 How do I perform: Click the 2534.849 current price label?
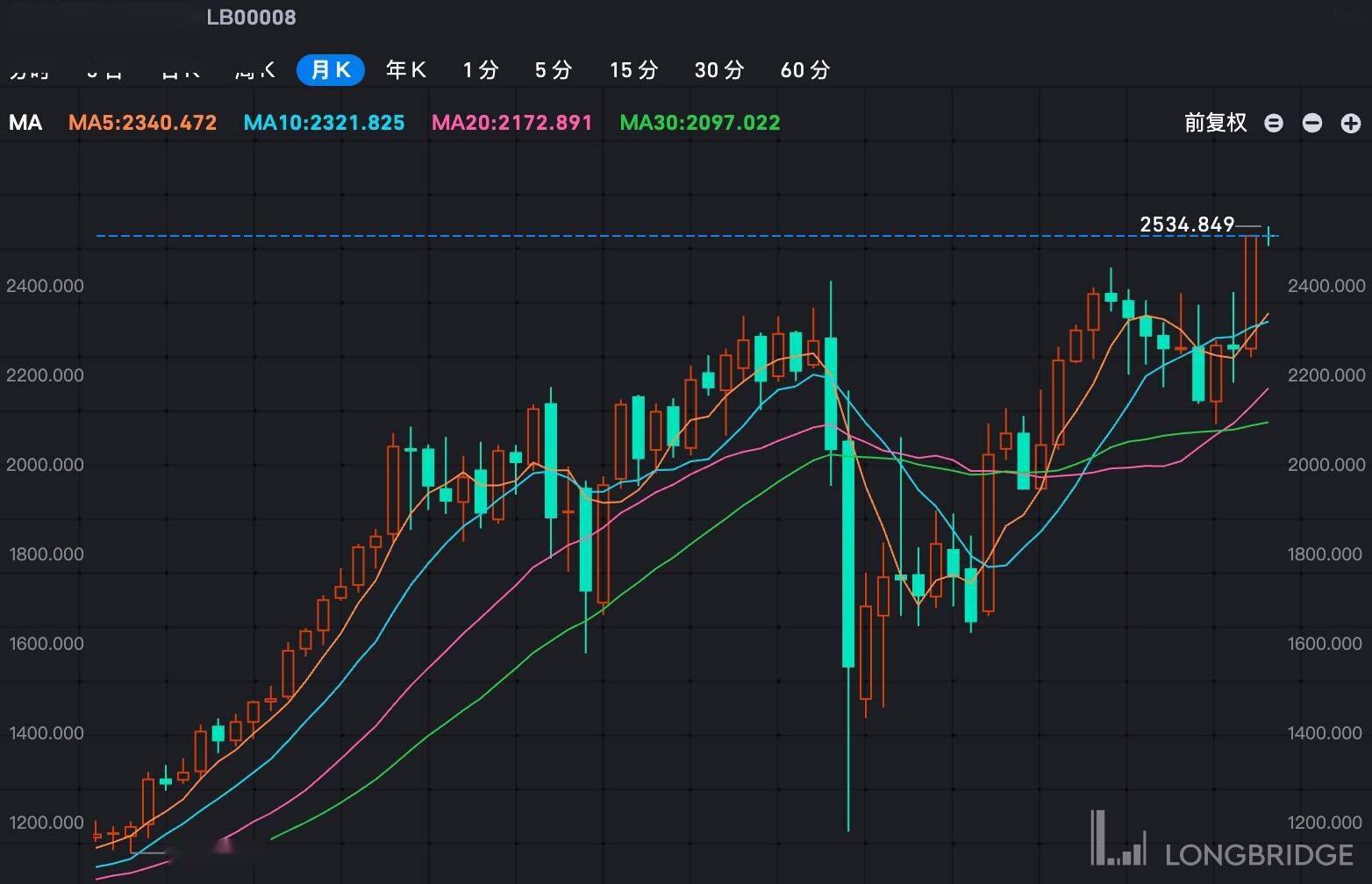click(1187, 225)
